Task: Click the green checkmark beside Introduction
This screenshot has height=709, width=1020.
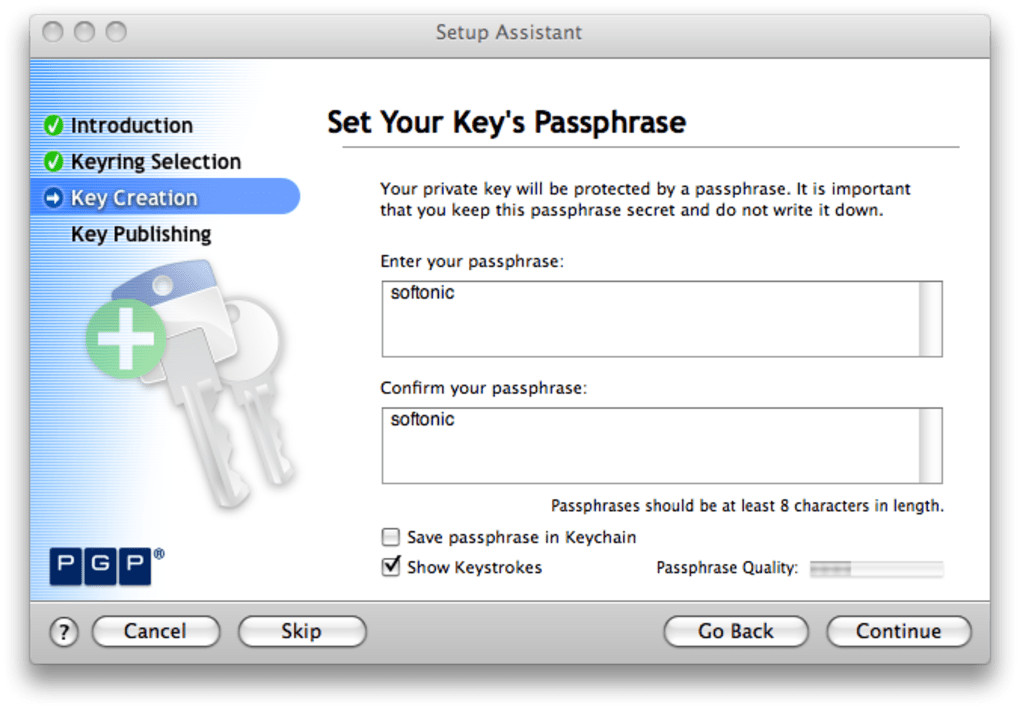Action: click(54, 126)
